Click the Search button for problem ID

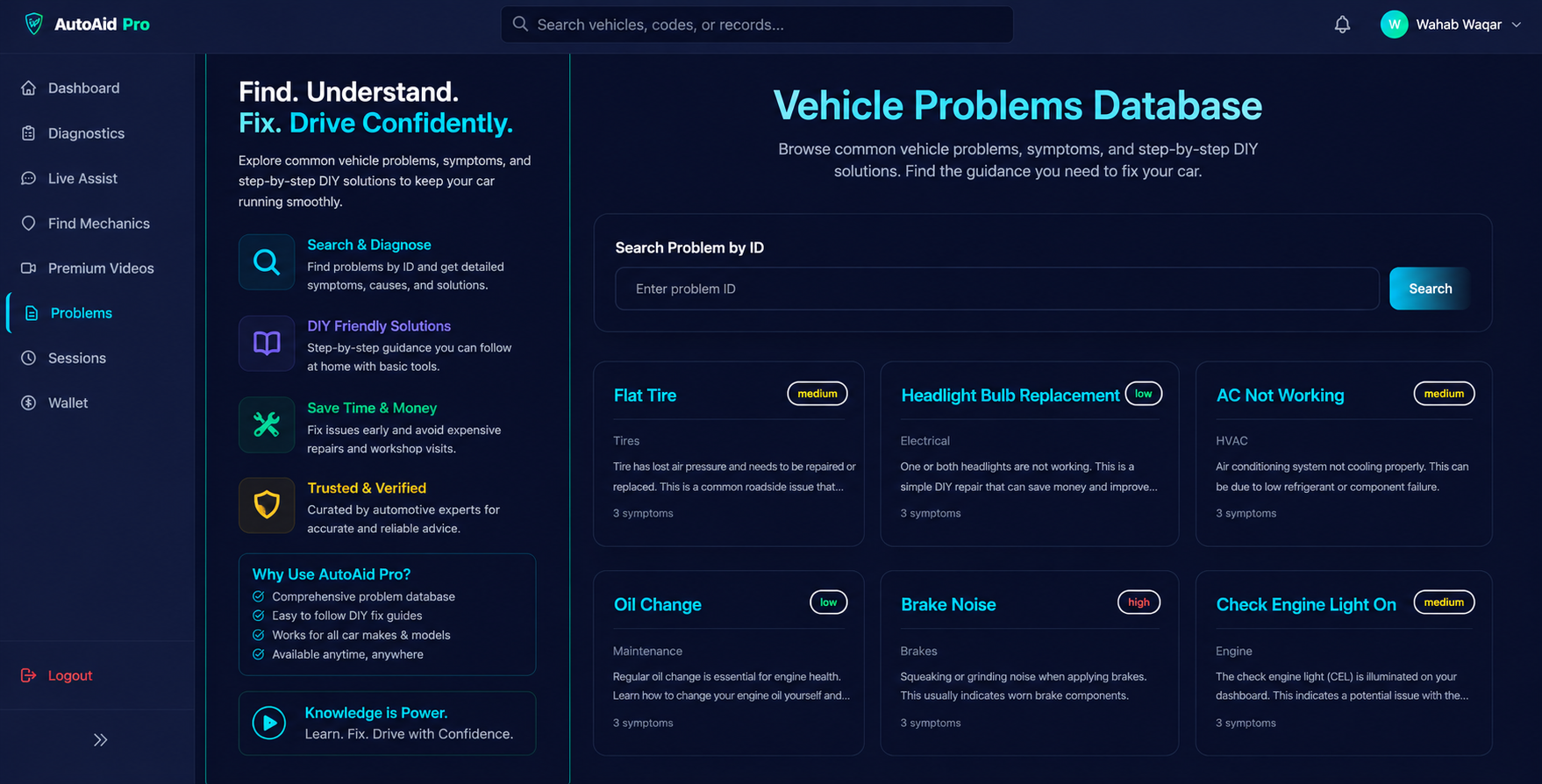click(x=1430, y=289)
